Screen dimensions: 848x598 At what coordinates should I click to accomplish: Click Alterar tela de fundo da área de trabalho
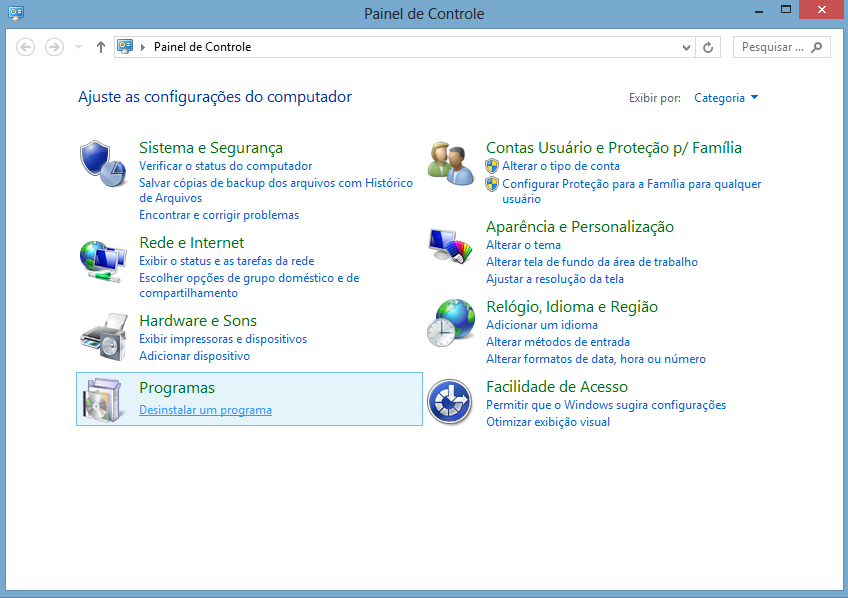coord(592,262)
